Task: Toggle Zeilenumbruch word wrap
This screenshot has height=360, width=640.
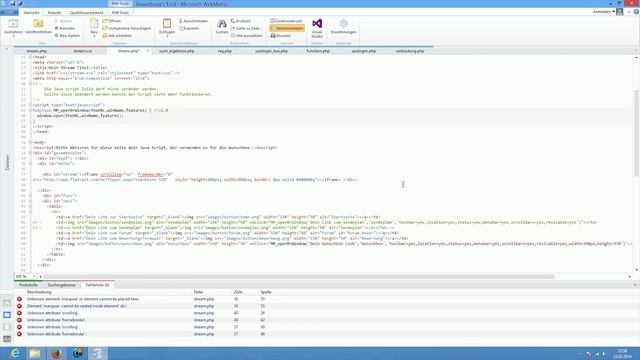Action: click(x=287, y=21)
